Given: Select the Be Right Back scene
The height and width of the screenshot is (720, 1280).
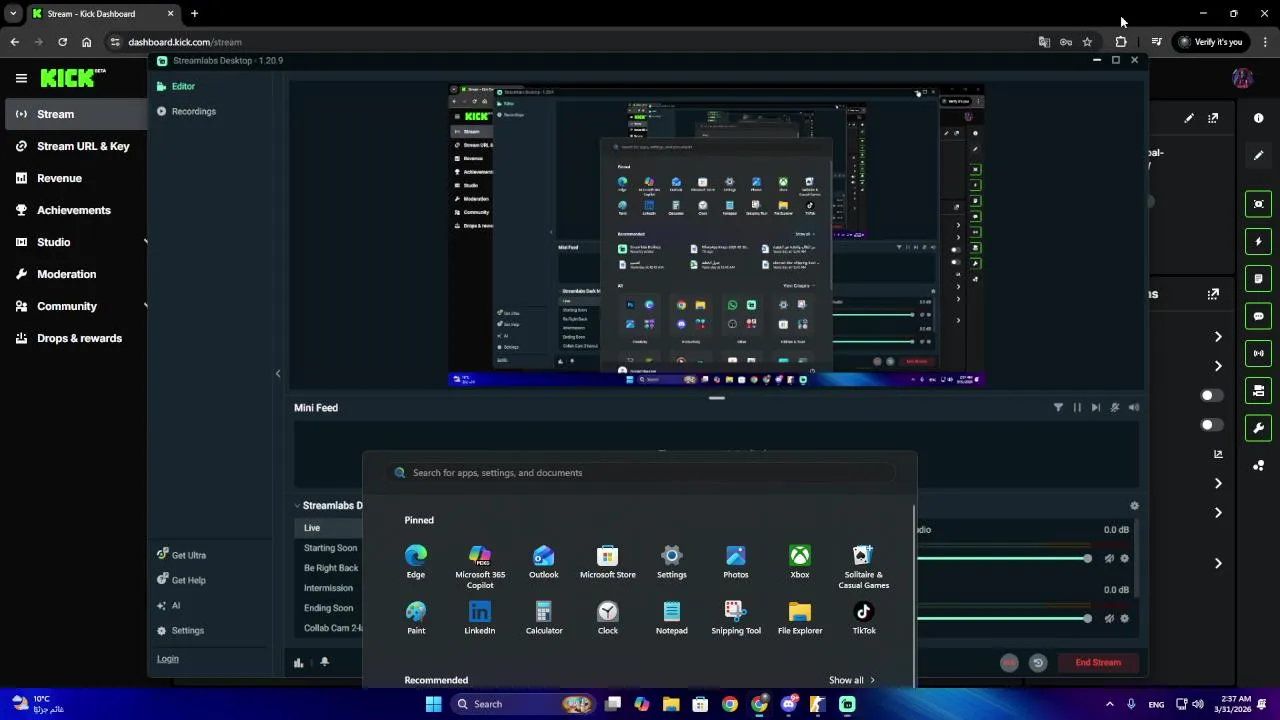Looking at the screenshot, I should pos(331,568).
